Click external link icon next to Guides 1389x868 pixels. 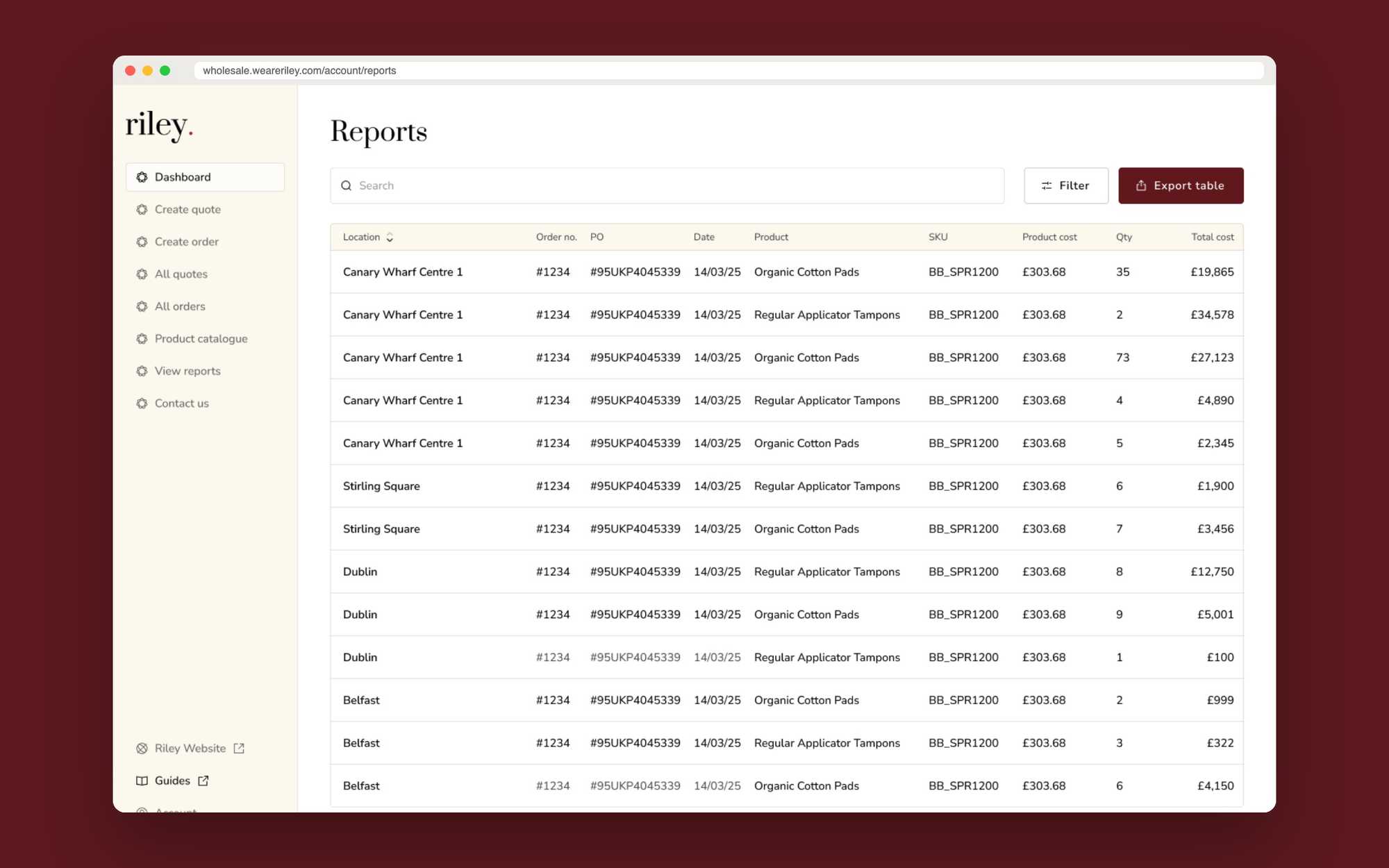coord(203,781)
